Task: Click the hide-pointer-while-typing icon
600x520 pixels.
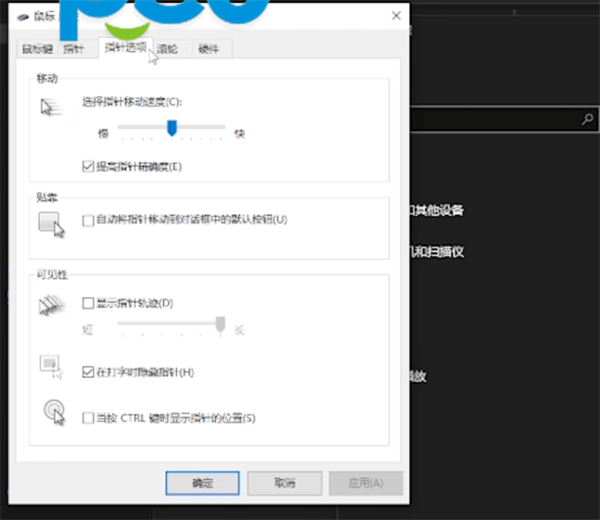Action: coord(51,367)
